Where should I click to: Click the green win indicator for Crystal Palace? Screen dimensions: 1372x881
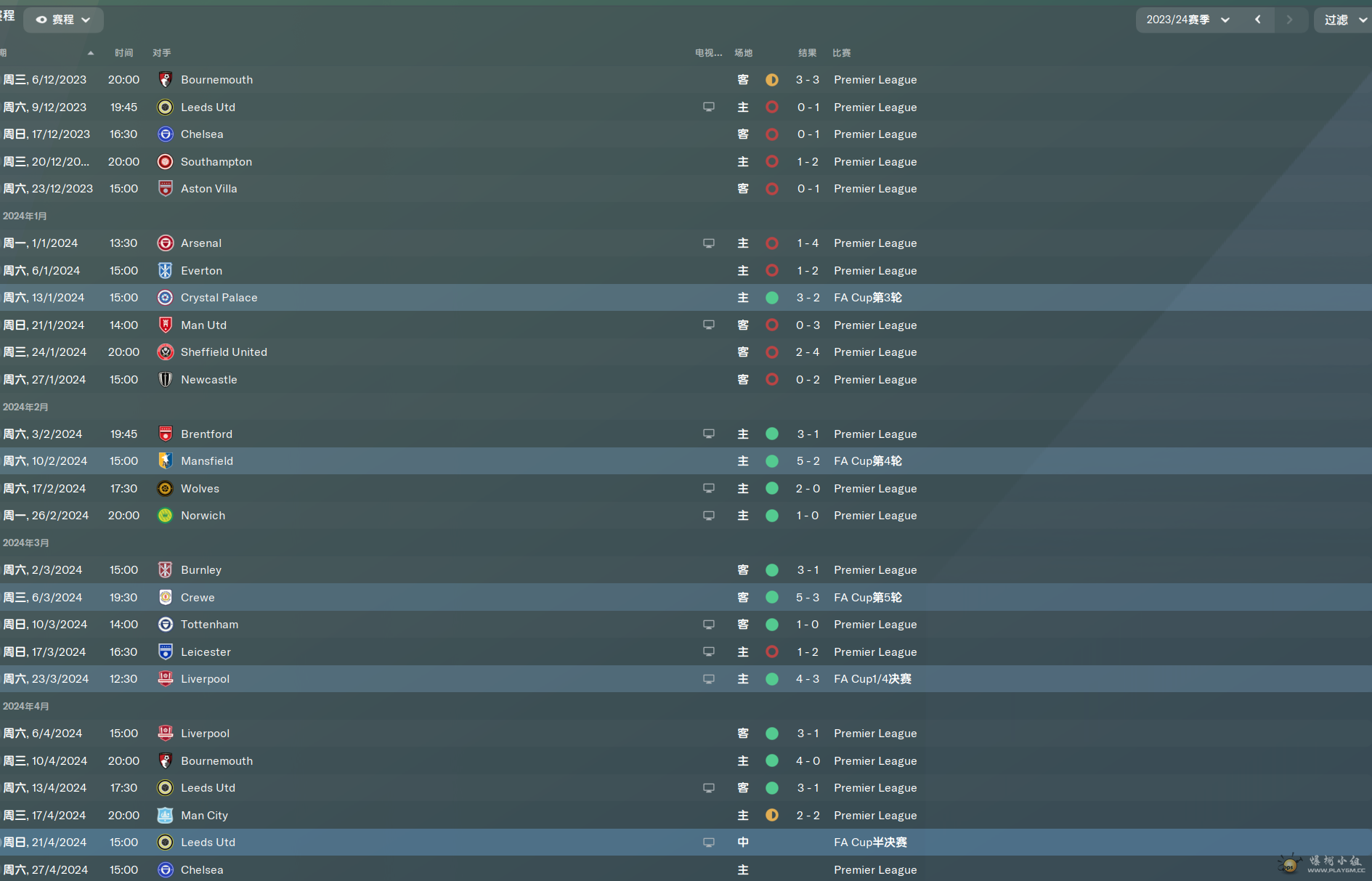772,298
